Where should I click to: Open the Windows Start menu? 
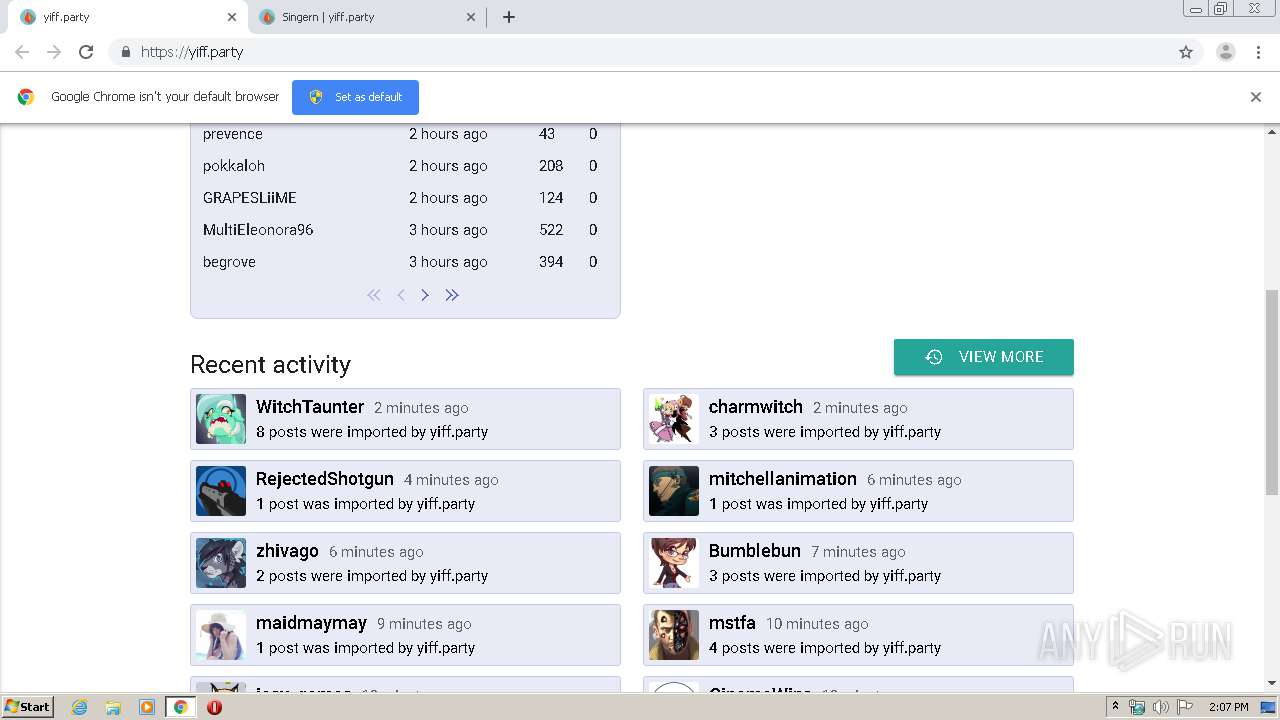tap(28, 707)
